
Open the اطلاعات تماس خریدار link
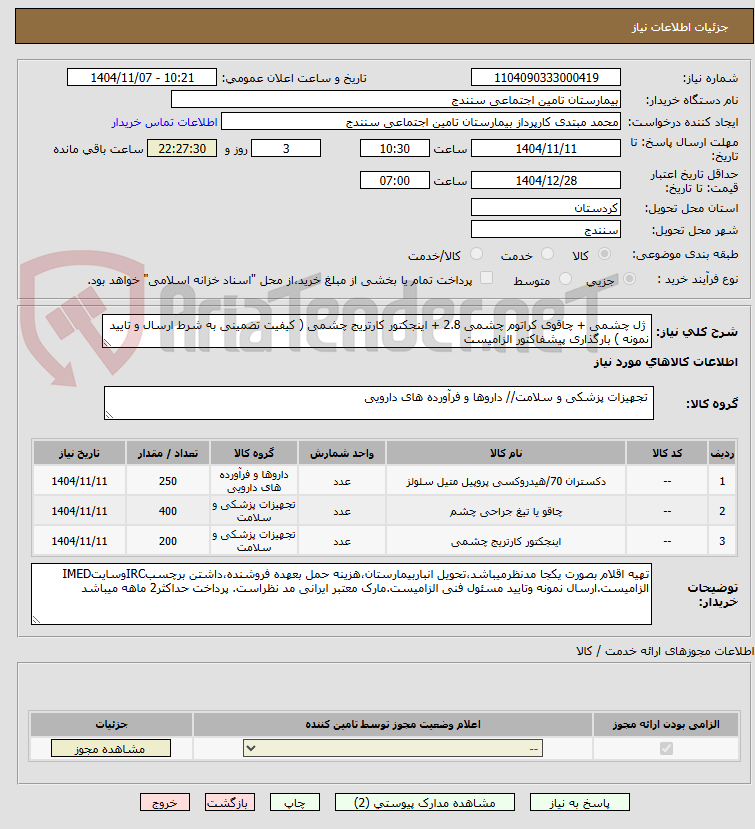[164, 123]
